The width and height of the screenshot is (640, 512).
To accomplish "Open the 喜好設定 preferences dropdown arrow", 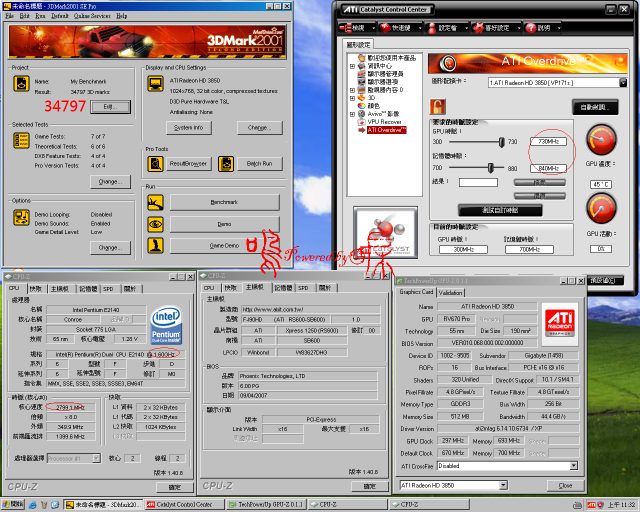I will point(519,28).
